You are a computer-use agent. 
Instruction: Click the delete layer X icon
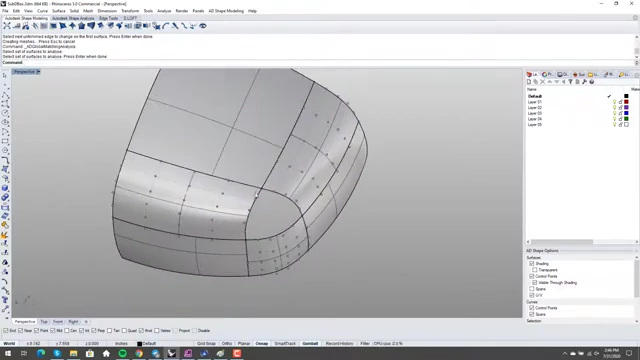click(x=542, y=82)
